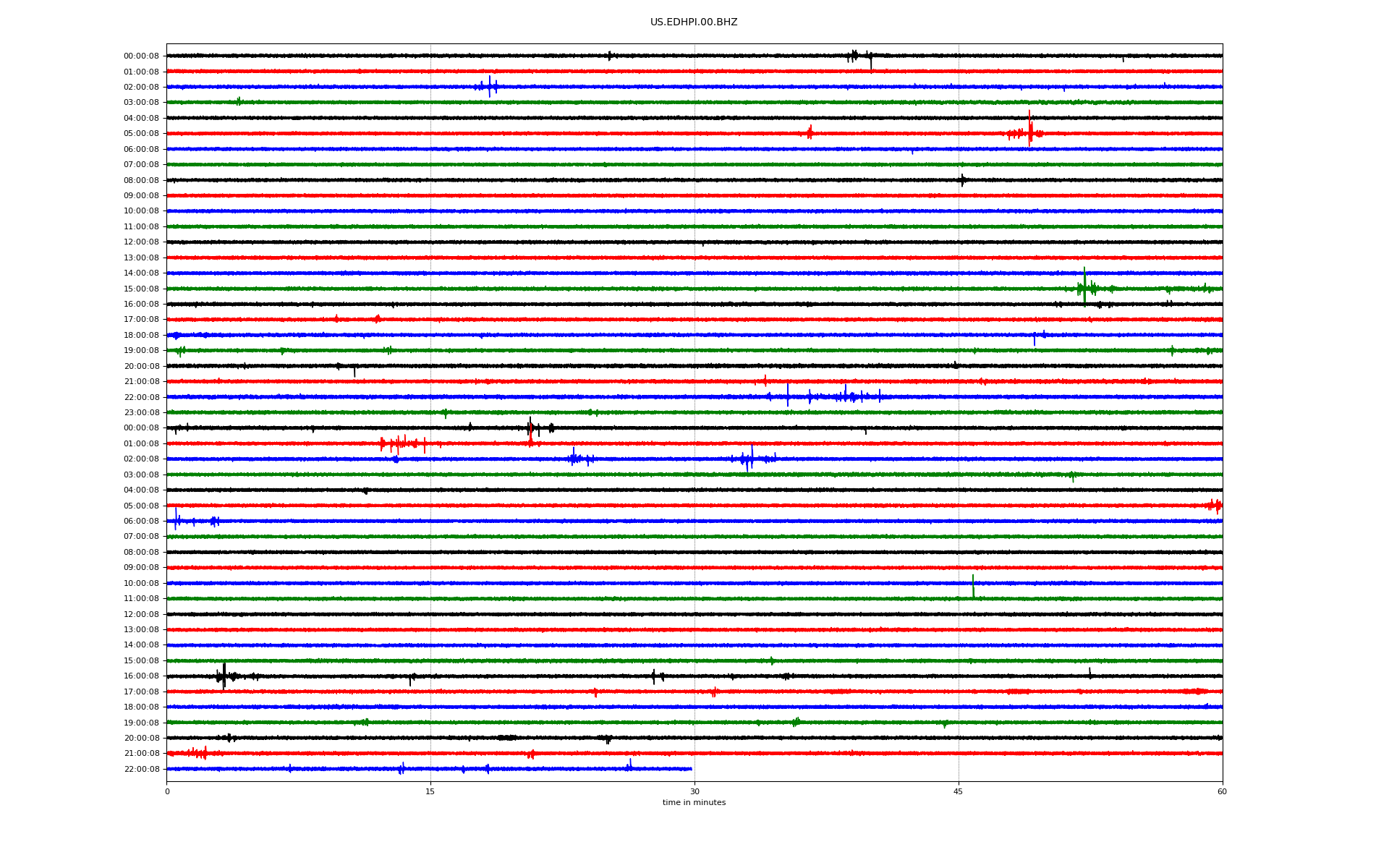
Task: Click blue spike cluster near minute 38 on 22:00:08 trace
Action: (845, 396)
